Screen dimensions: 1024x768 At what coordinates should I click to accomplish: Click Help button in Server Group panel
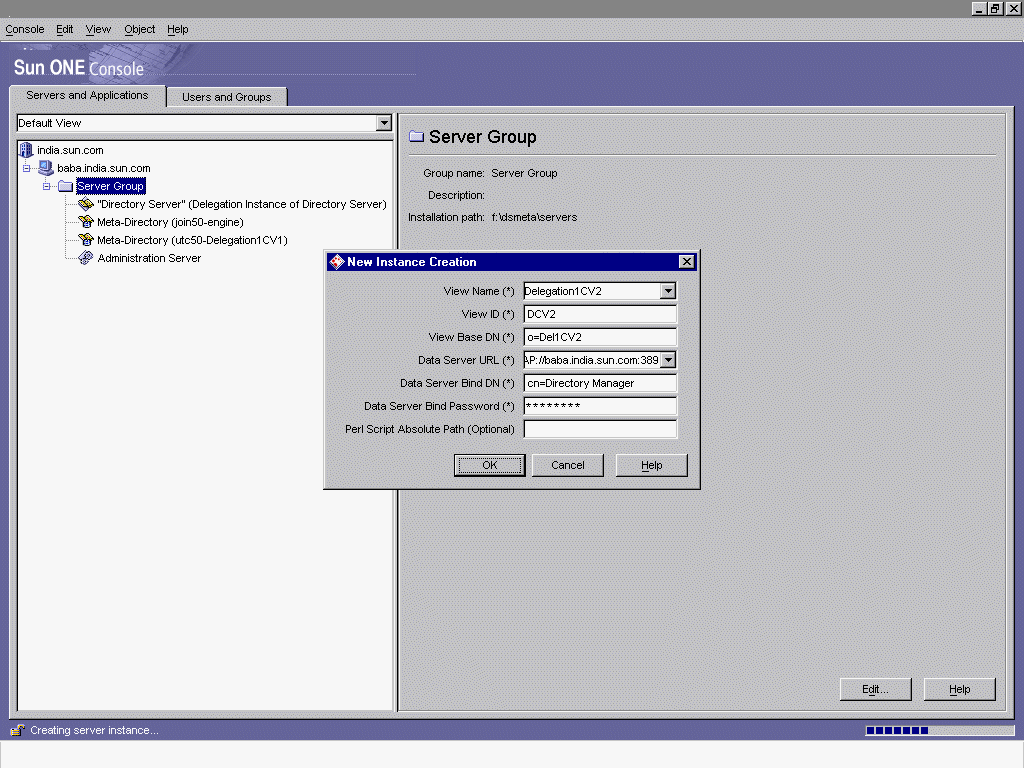click(959, 689)
